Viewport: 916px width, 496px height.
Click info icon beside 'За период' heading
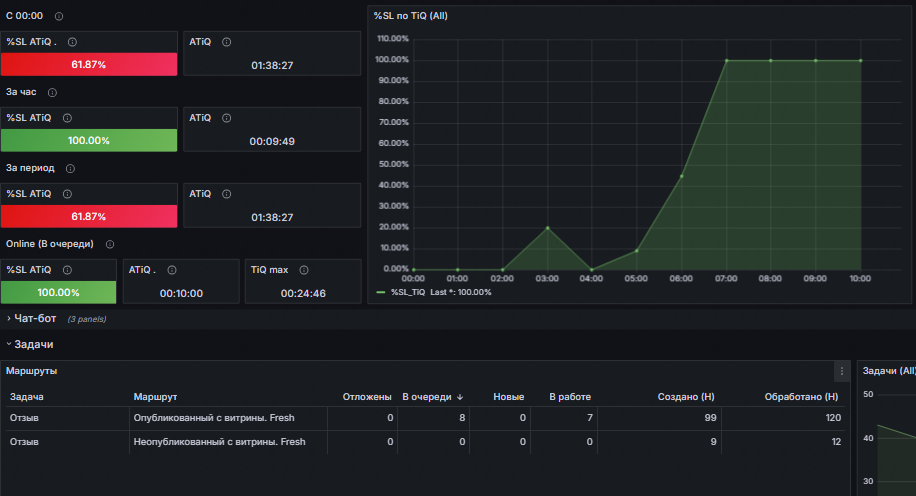pyautogui.click(x=70, y=168)
